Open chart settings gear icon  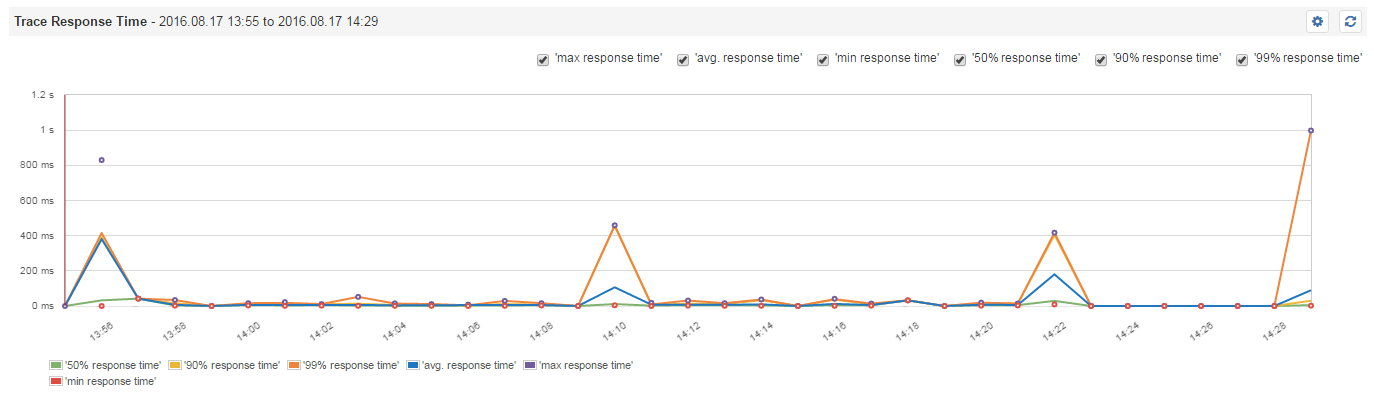click(1317, 21)
